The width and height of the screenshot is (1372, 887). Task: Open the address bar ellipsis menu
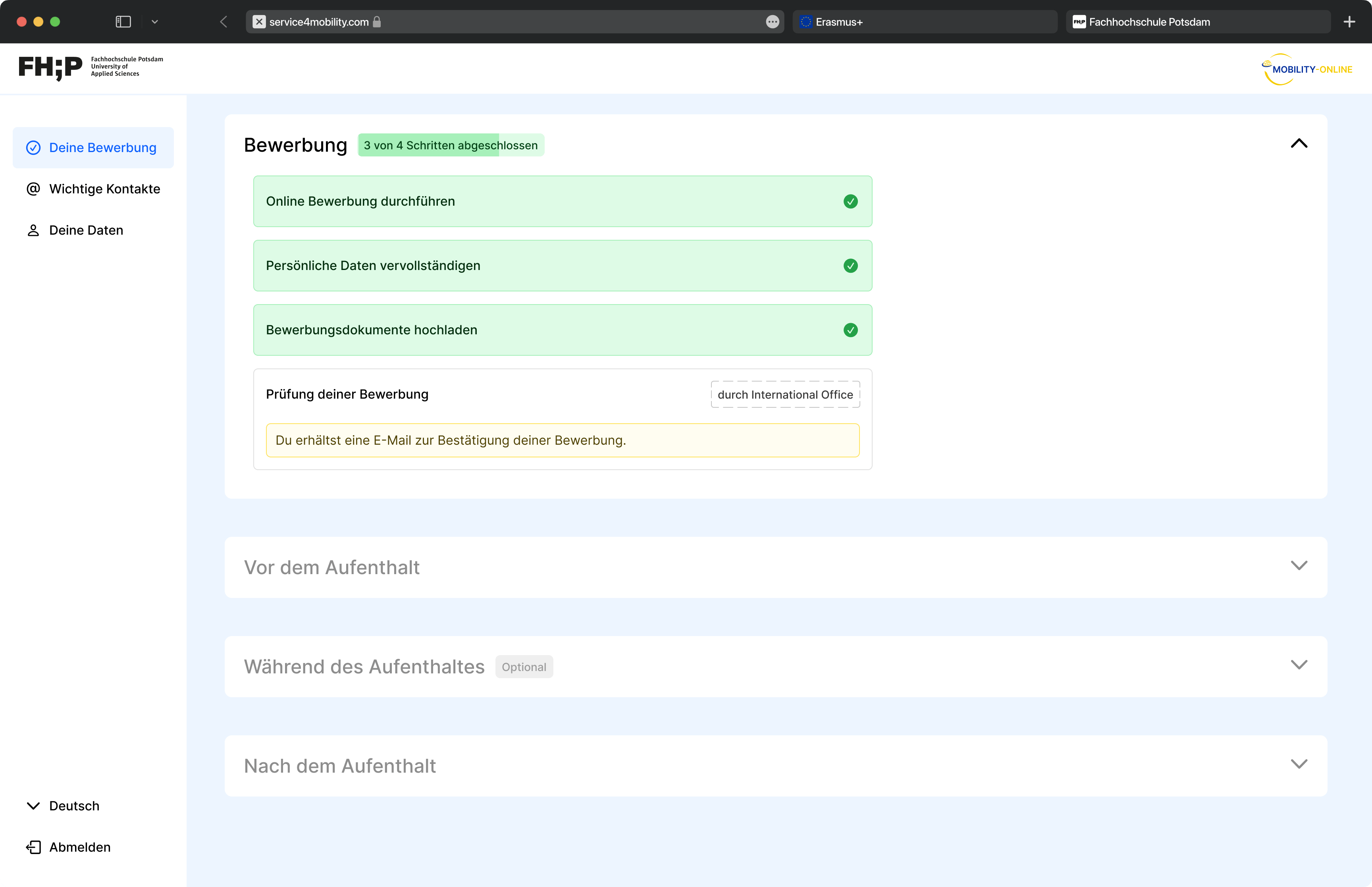point(772,22)
